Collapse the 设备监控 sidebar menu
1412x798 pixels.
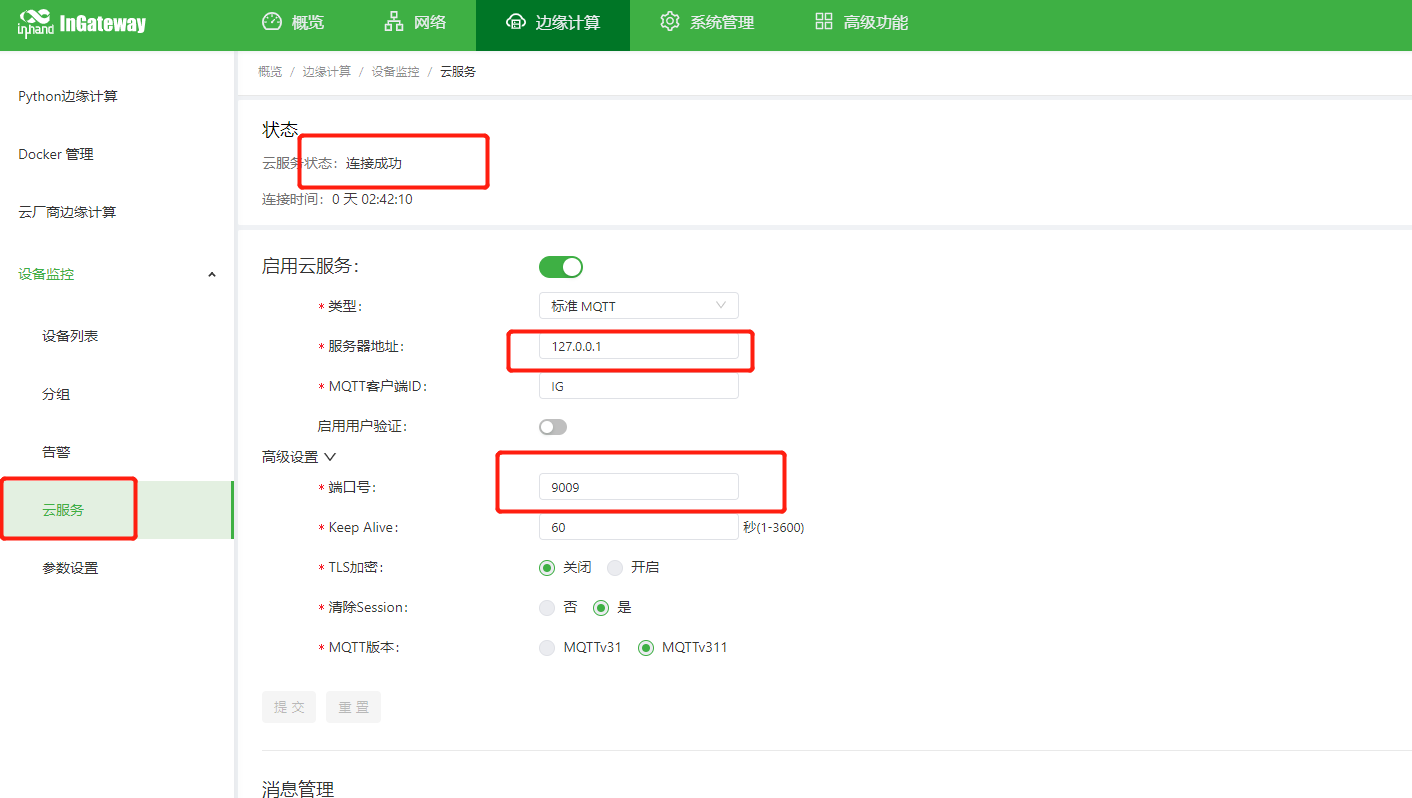pyautogui.click(x=211, y=275)
